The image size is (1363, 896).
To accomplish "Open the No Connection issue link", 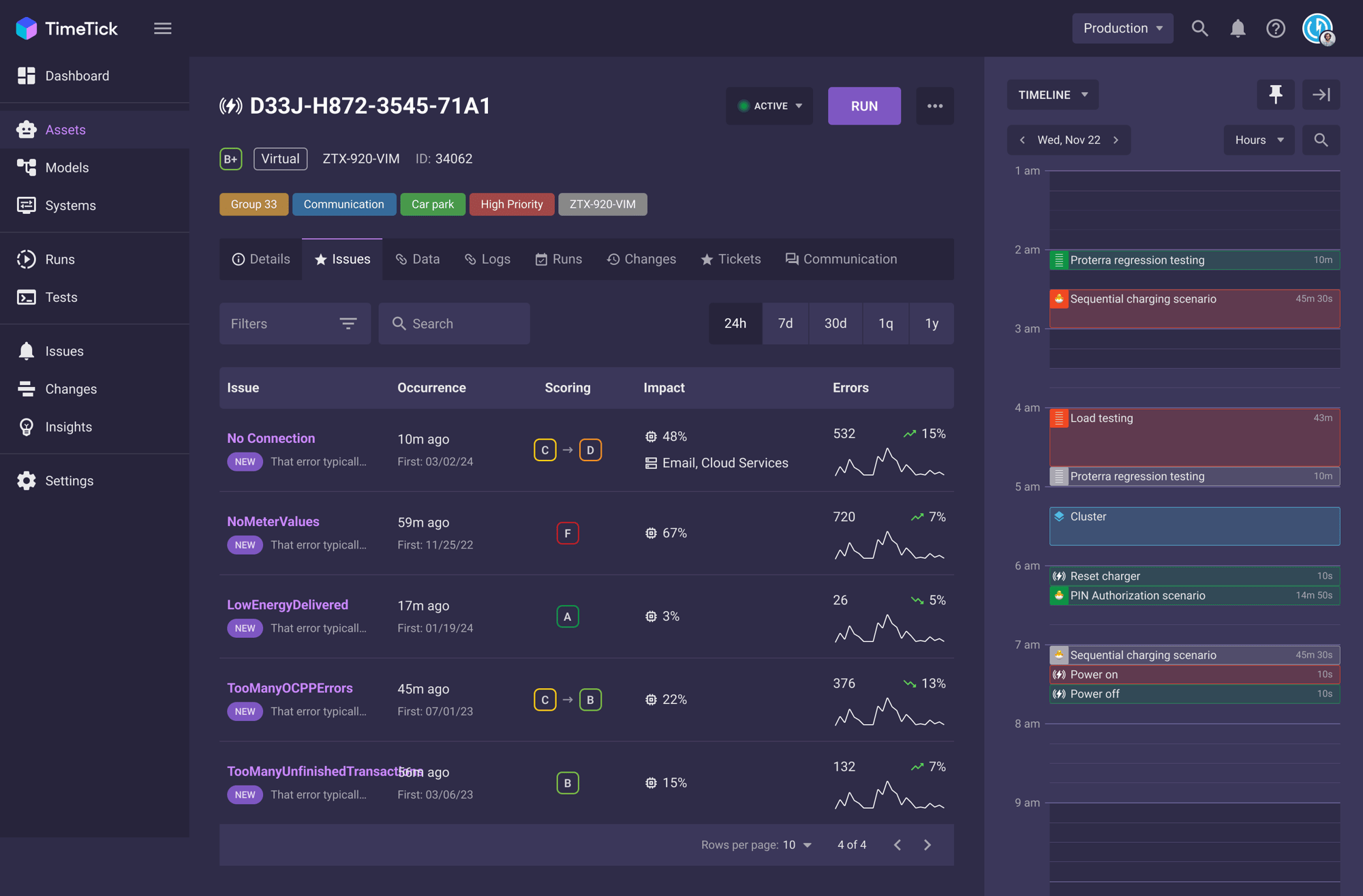I will click(x=271, y=438).
